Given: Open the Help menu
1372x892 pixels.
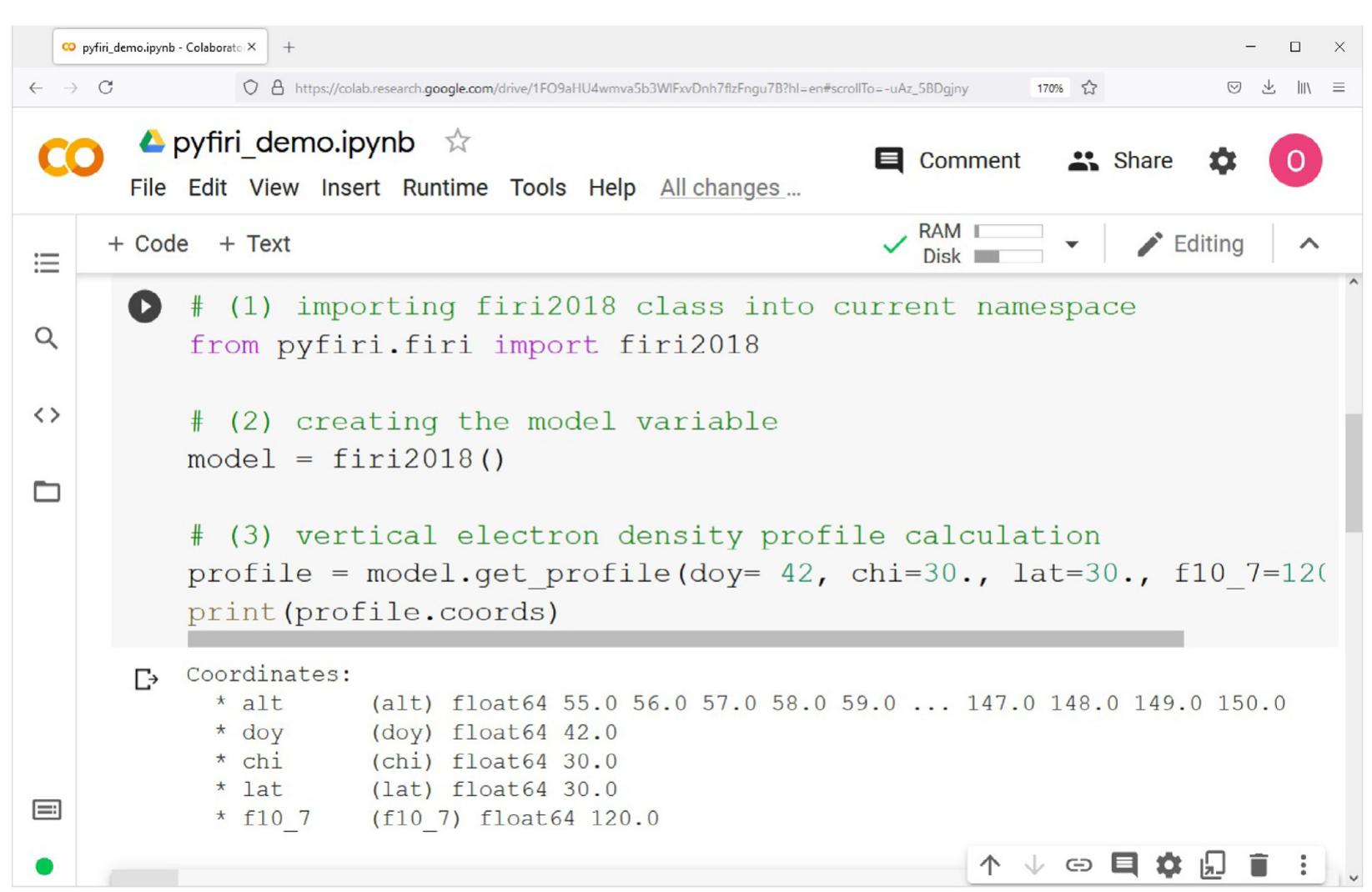Looking at the screenshot, I should (x=612, y=188).
